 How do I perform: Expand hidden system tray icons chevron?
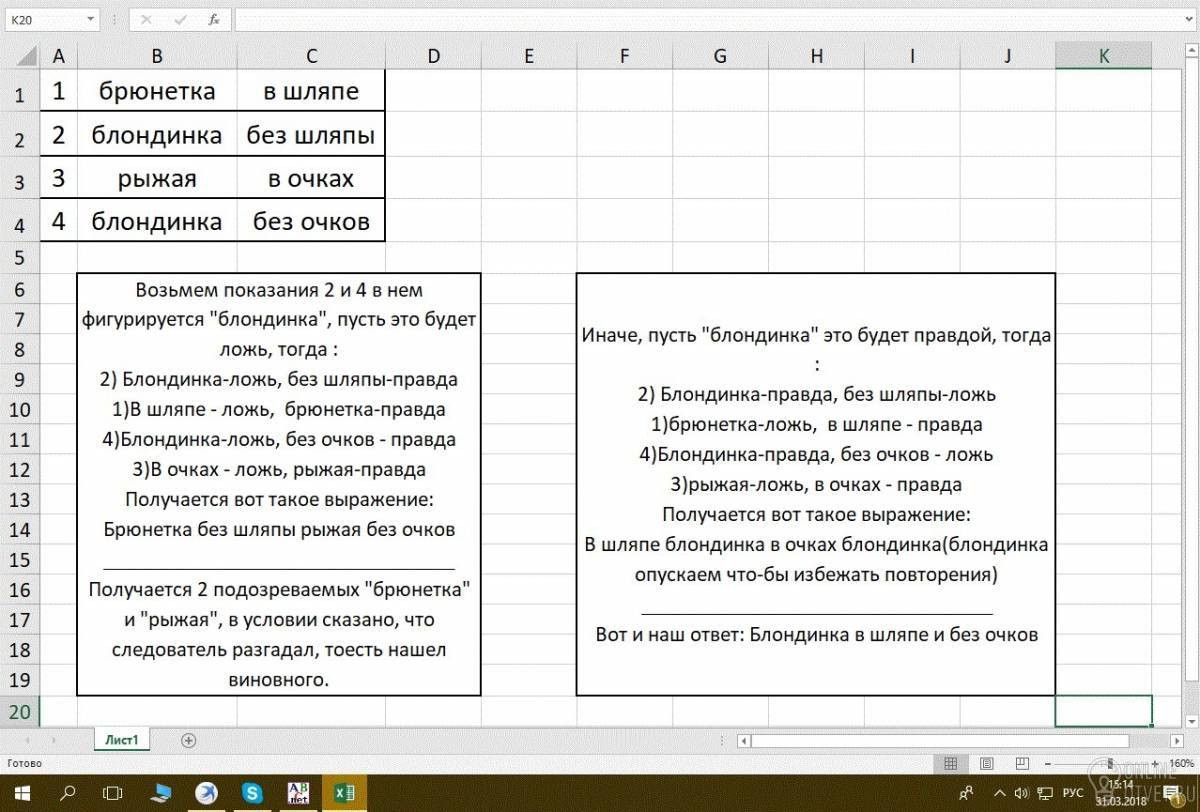tap(1000, 793)
